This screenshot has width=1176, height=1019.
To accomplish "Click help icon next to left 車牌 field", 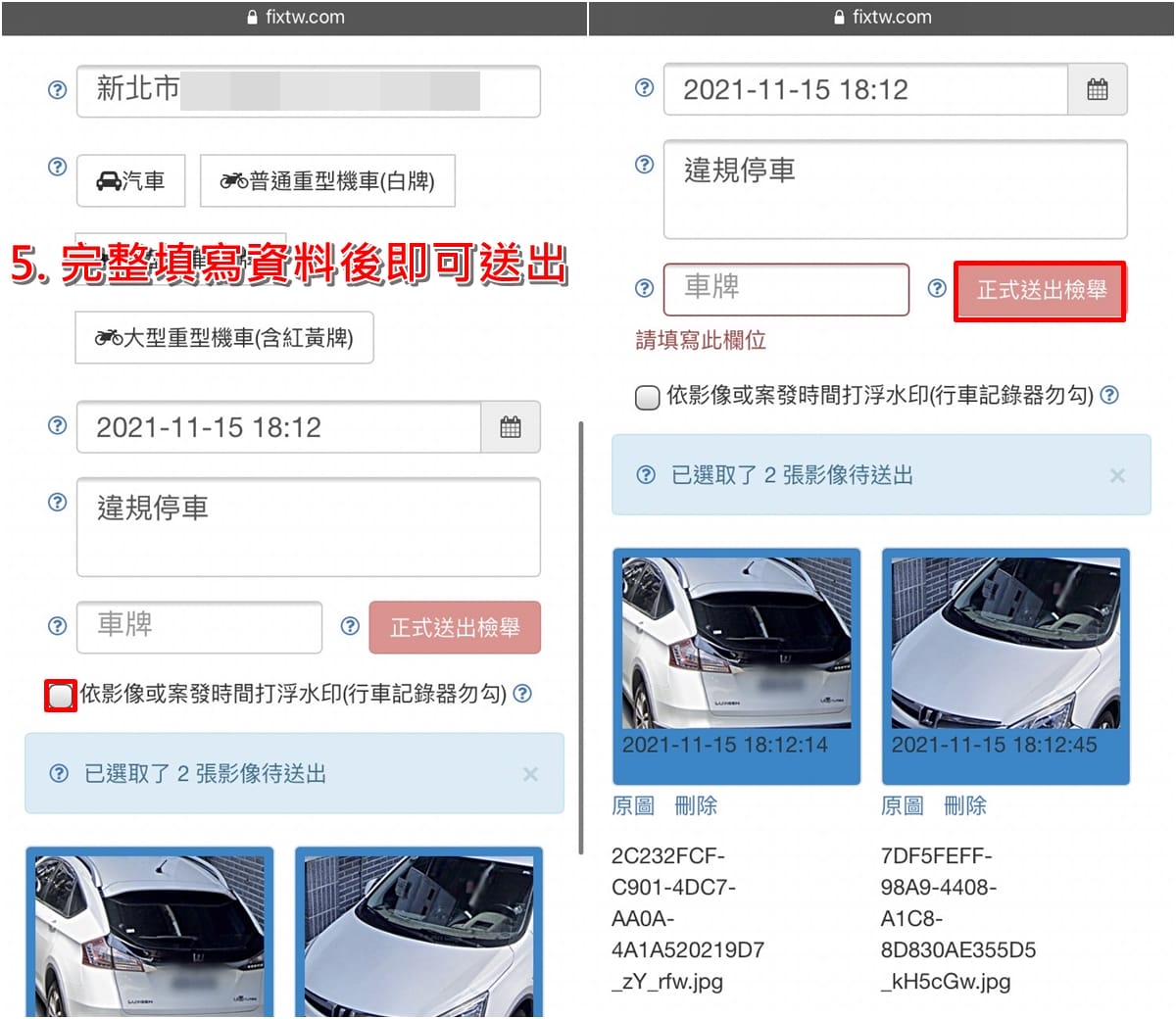I will (x=58, y=626).
